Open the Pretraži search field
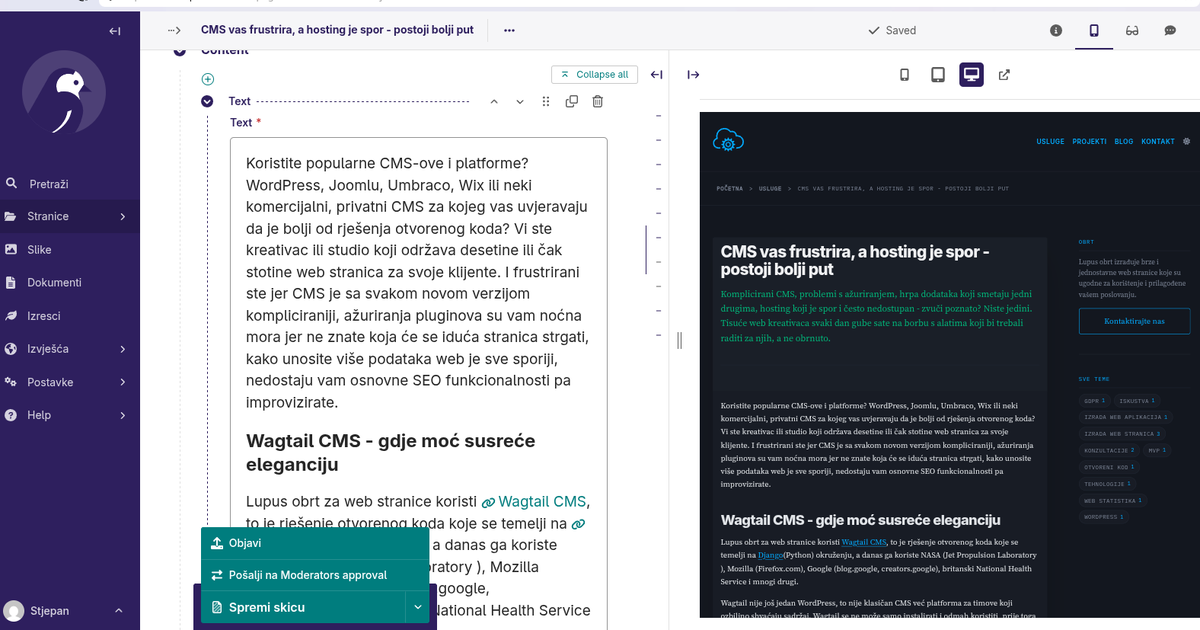1200x630 pixels. [70, 184]
